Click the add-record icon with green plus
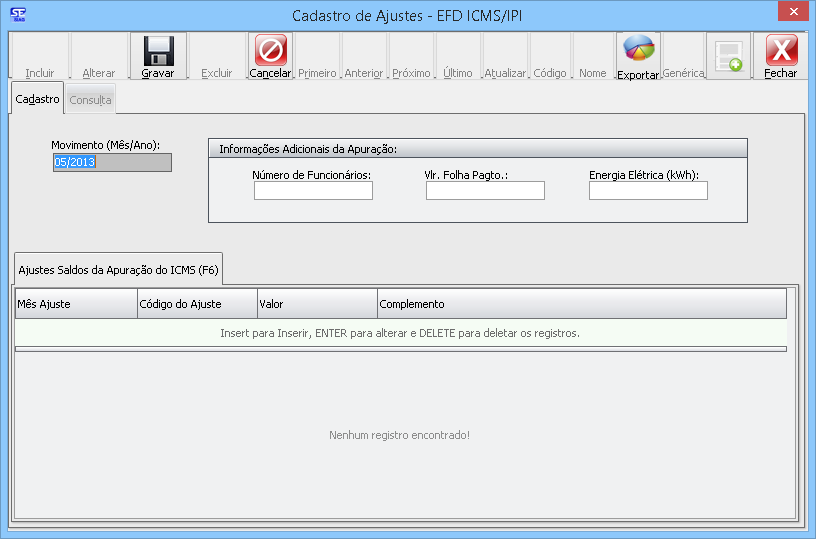 click(729, 56)
